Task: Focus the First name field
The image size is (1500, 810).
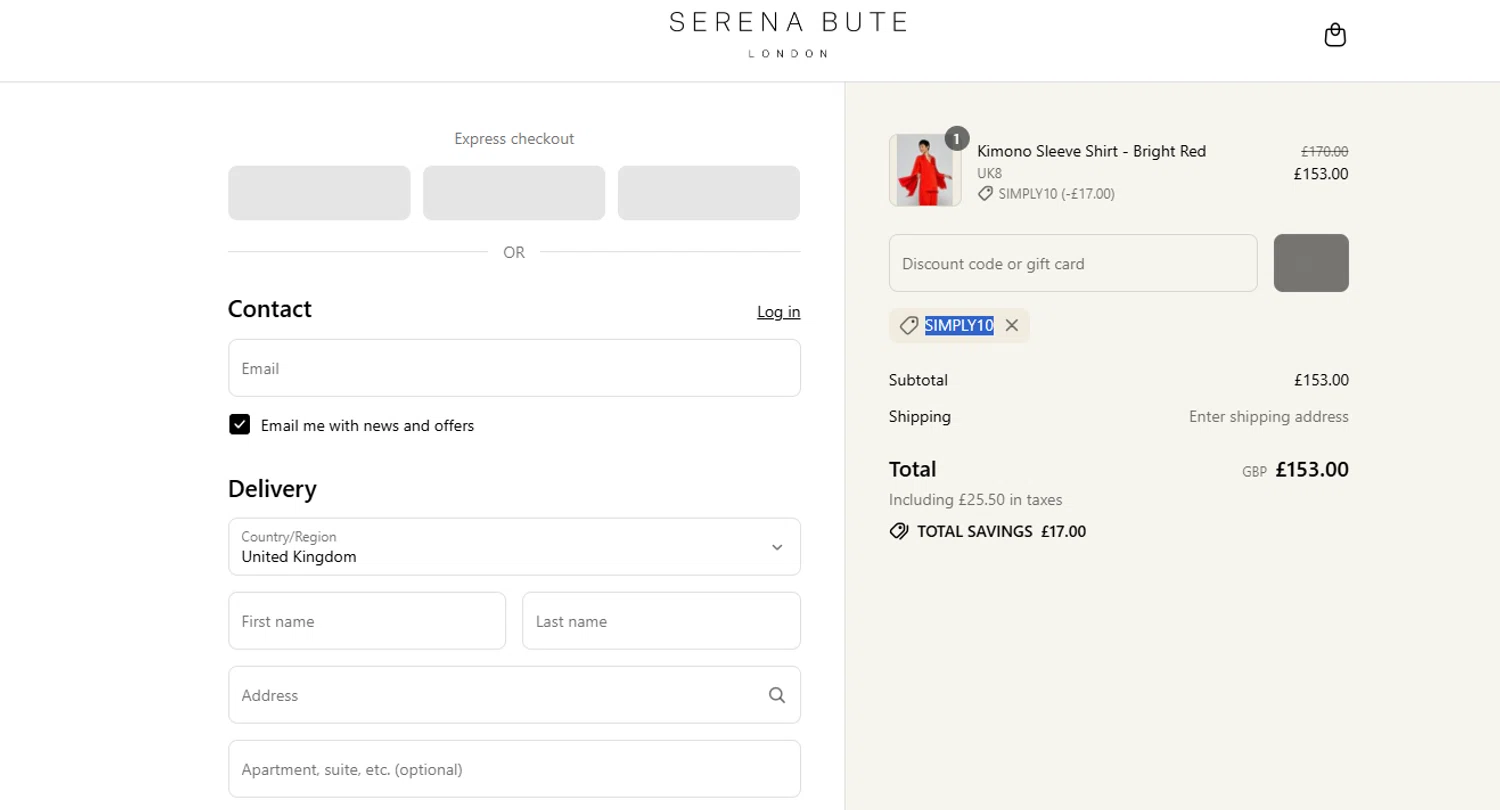Action: pyautogui.click(x=367, y=621)
